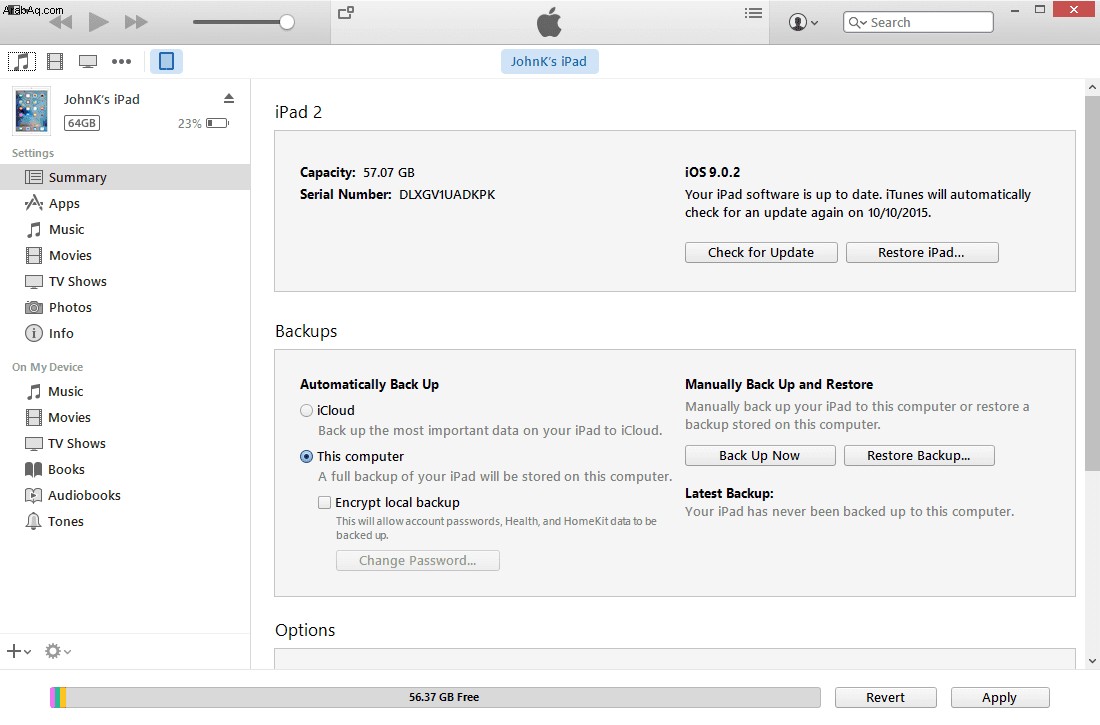
Task: Click the Back Up Now button
Action: coord(760,455)
